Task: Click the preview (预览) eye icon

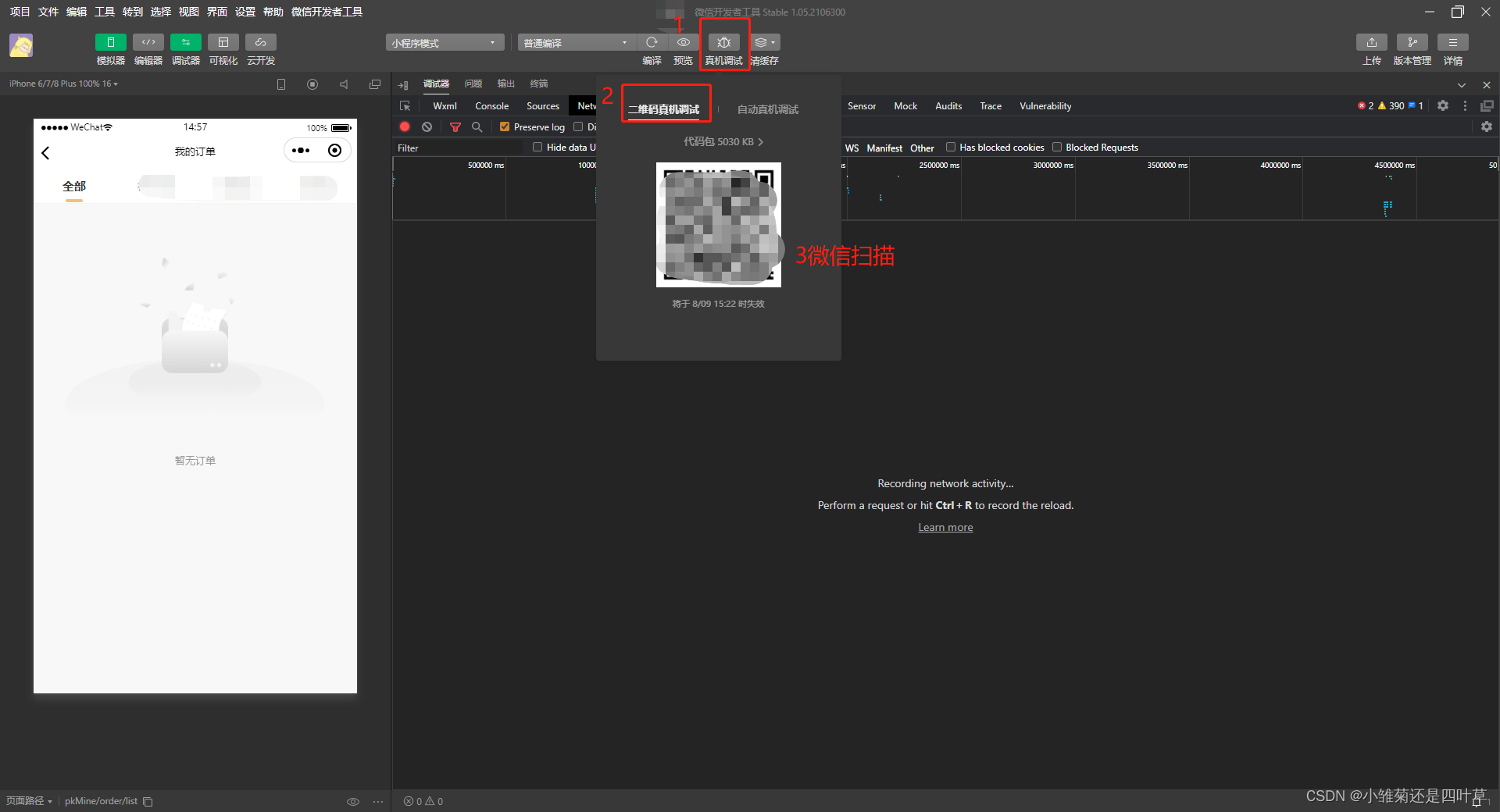Action: [683, 42]
